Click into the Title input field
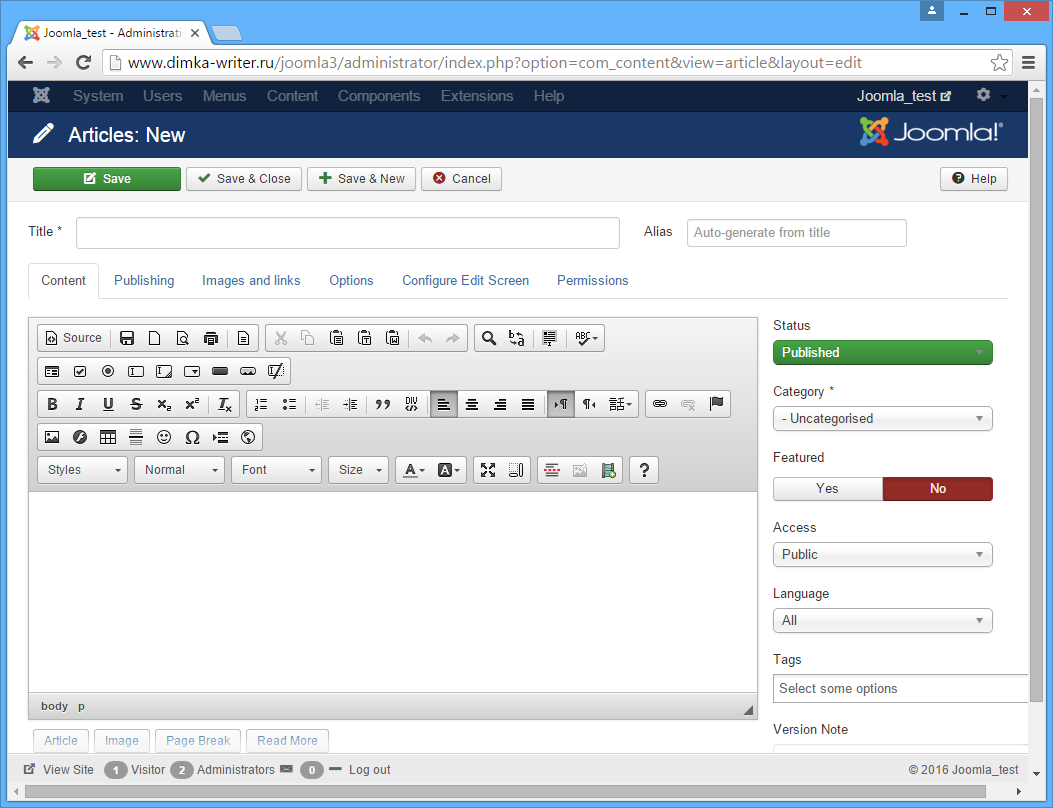The width and height of the screenshot is (1053, 808). tap(348, 233)
